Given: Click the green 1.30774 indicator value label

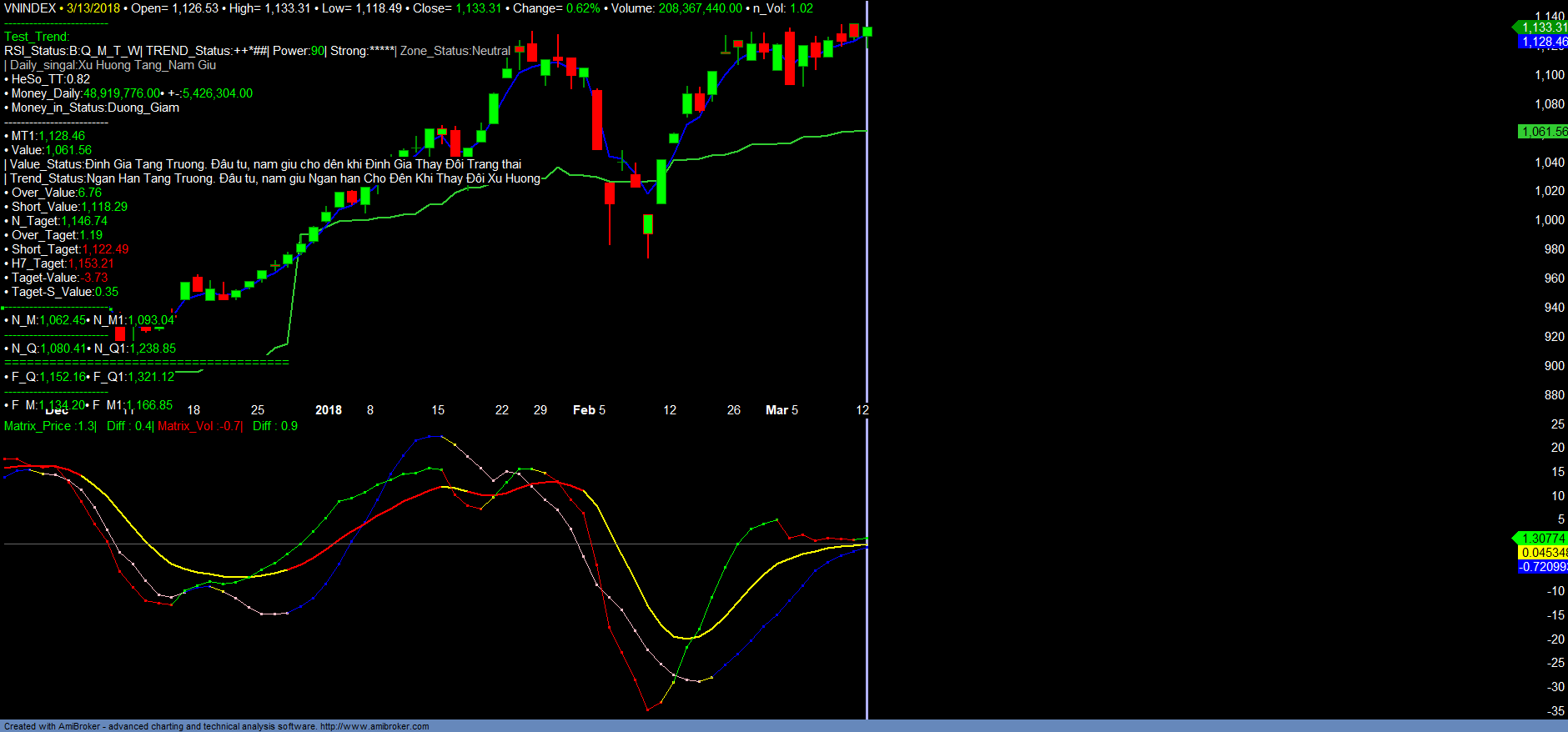Looking at the screenshot, I should (x=1543, y=539).
